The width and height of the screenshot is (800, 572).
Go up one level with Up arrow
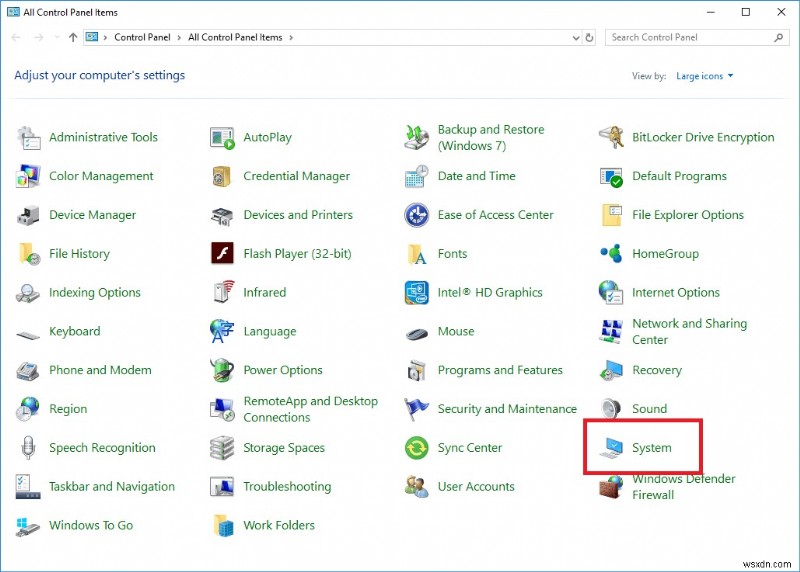[x=73, y=37]
